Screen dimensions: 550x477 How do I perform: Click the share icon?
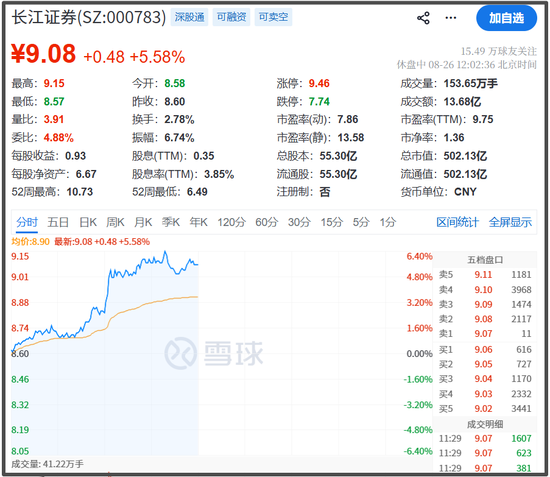coord(423,18)
